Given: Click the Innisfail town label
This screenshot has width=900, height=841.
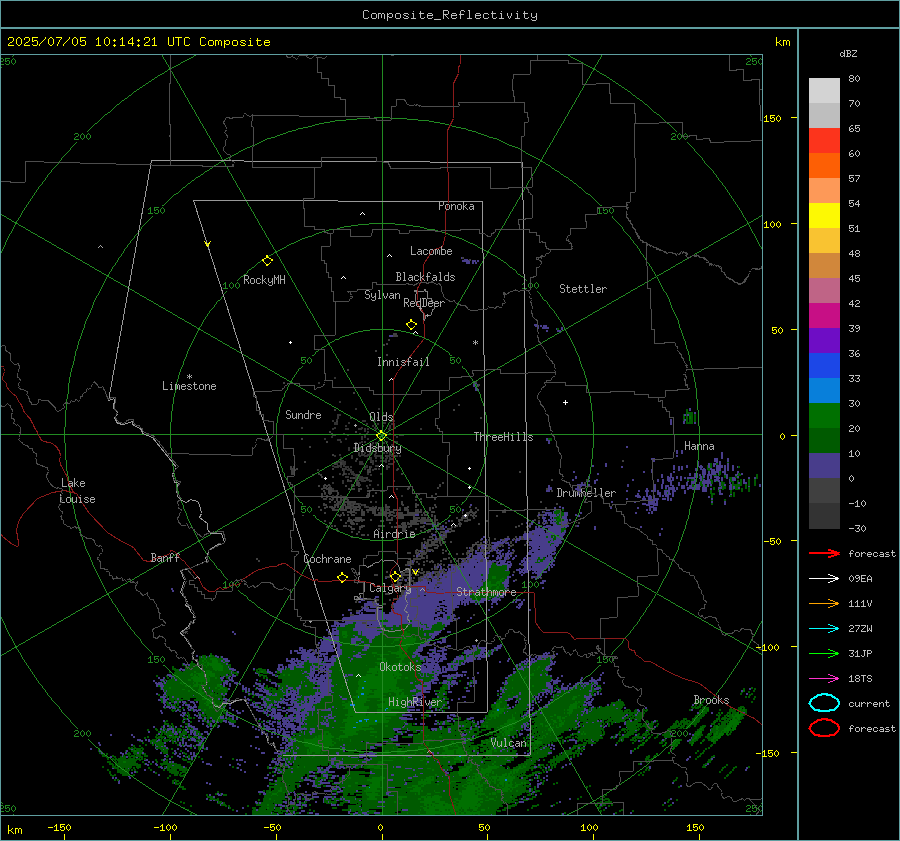Looking at the screenshot, I should [x=403, y=362].
